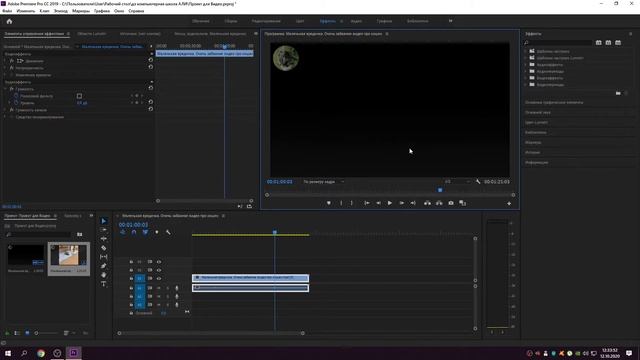This screenshot has width=640, height=360.
Task: Expand the Видеопереходы folder in Effects
Action: (526, 84)
